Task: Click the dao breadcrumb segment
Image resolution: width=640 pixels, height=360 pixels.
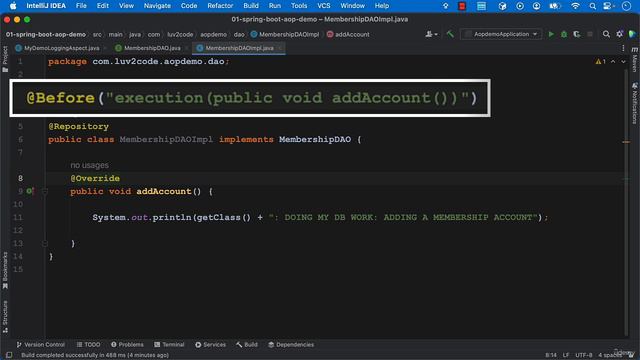Action: pos(239,34)
